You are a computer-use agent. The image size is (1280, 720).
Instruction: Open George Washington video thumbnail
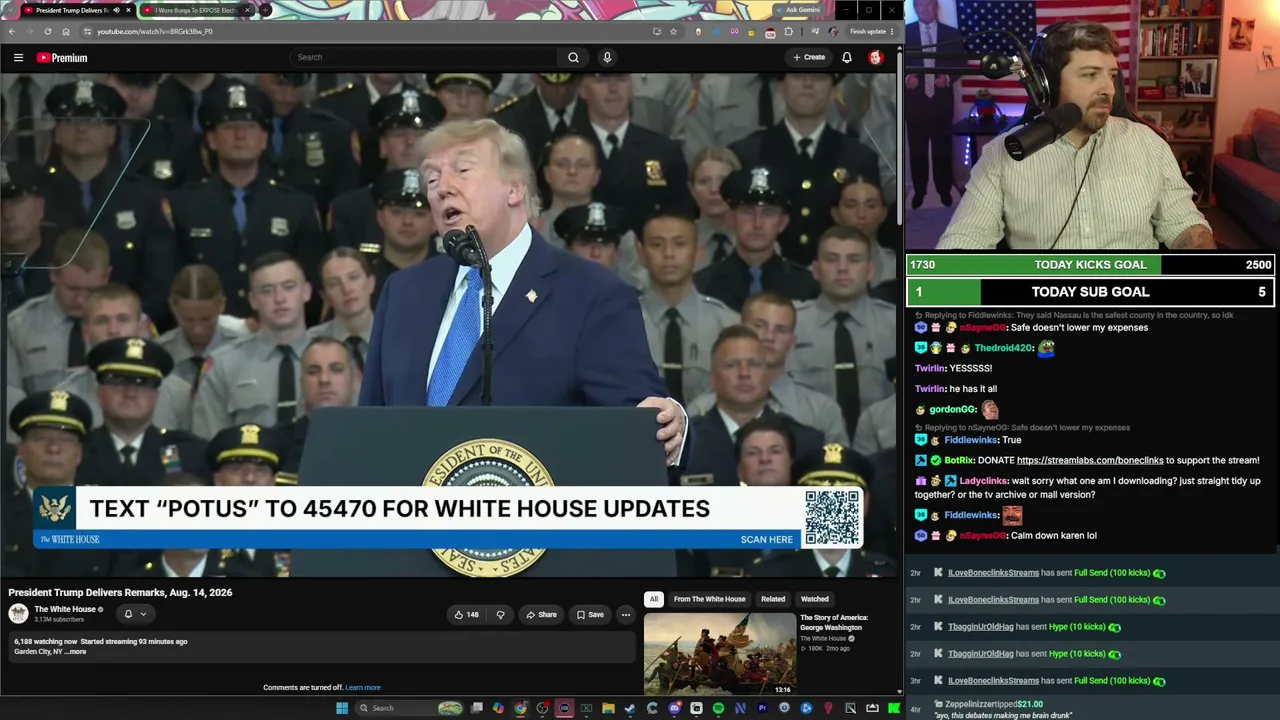point(720,654)
